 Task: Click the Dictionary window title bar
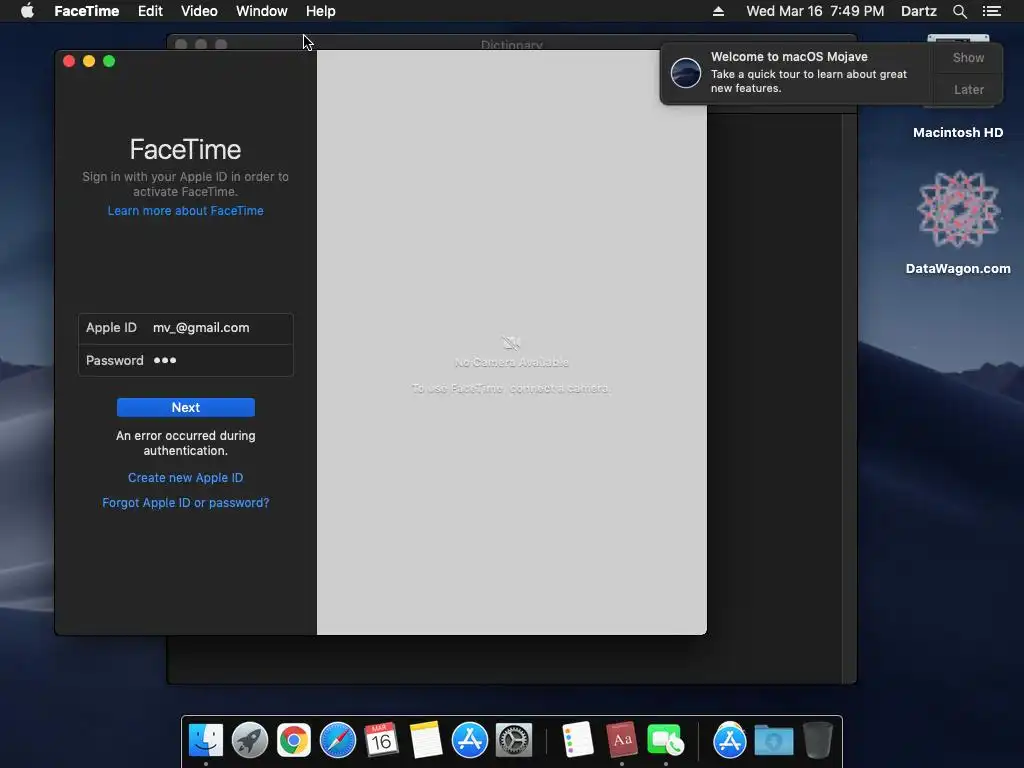pyautogui.click(x=511, y=42)
